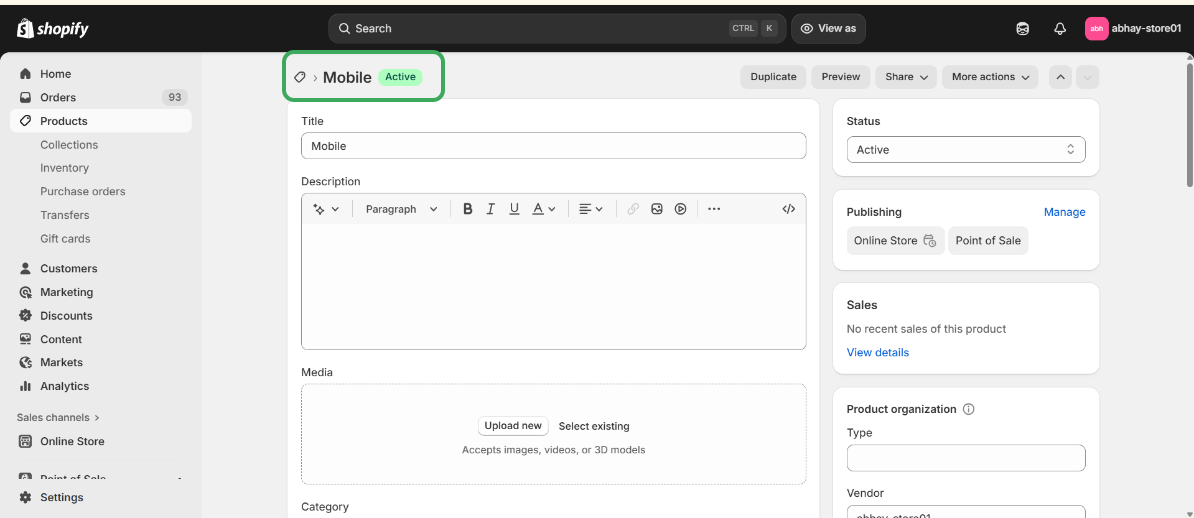Switch the description to HTML code view
This screenshot has width=1194, height=518.
(789, 209)
